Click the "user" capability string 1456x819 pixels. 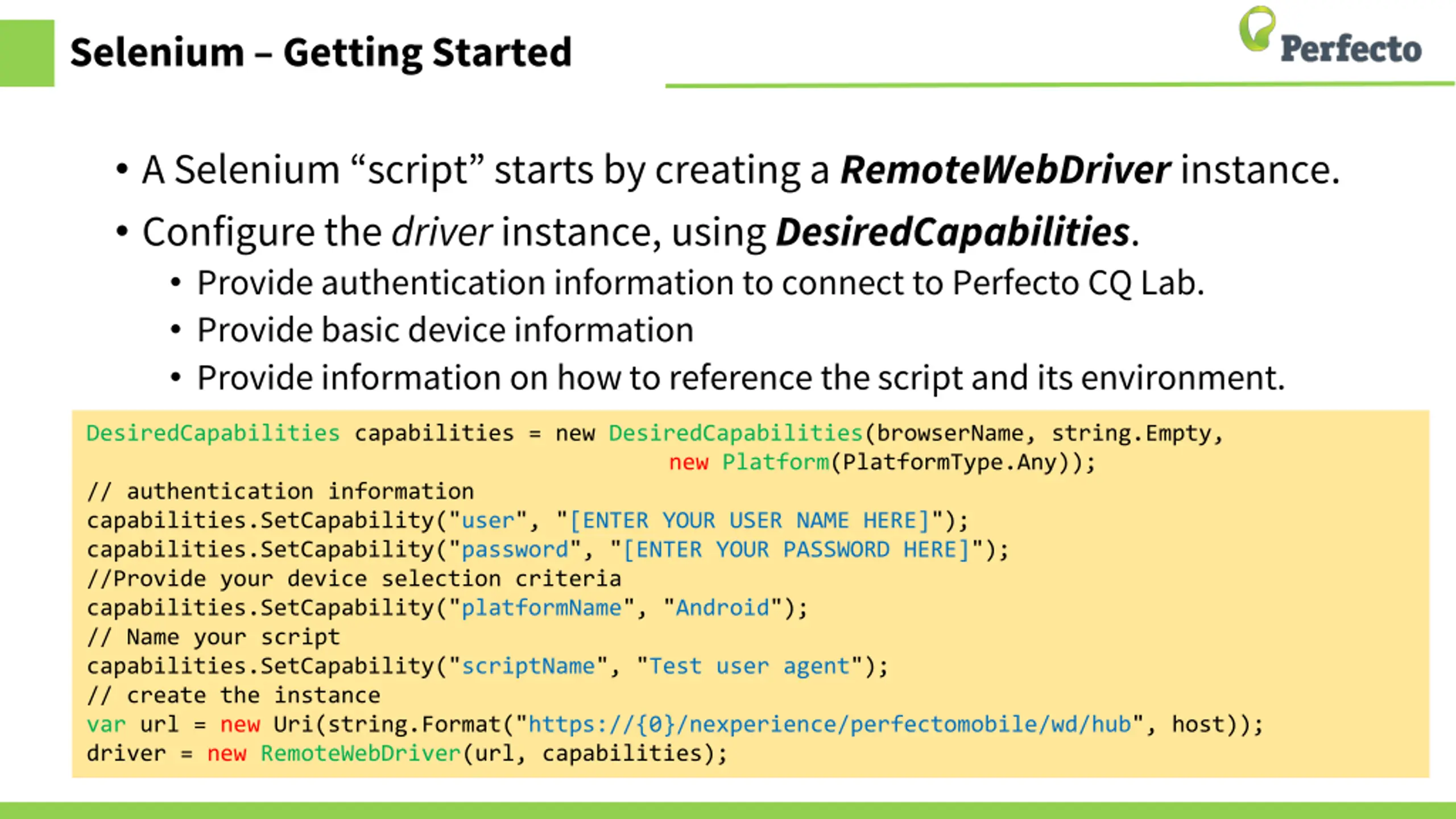pyautogui.click(x=488, y=520)
